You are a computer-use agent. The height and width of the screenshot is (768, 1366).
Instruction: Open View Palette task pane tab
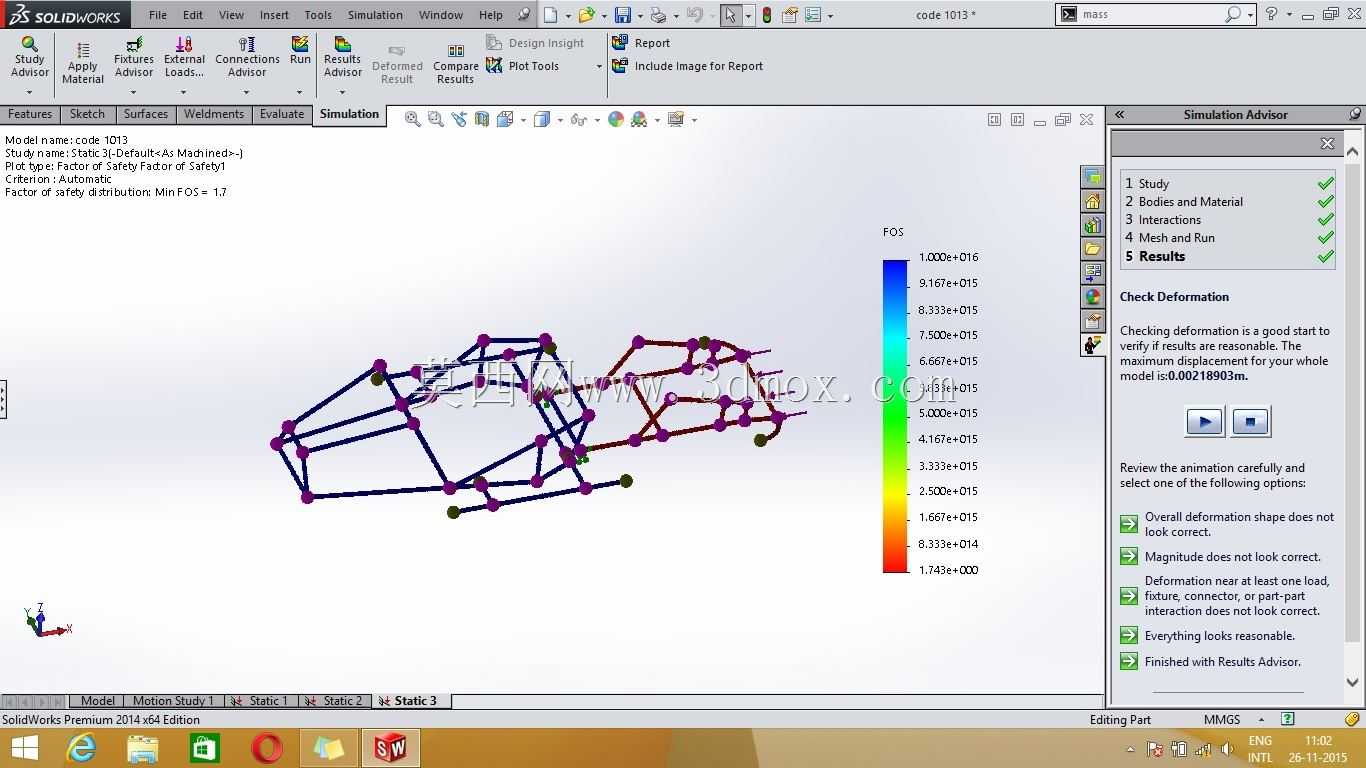pos(1092,273)
